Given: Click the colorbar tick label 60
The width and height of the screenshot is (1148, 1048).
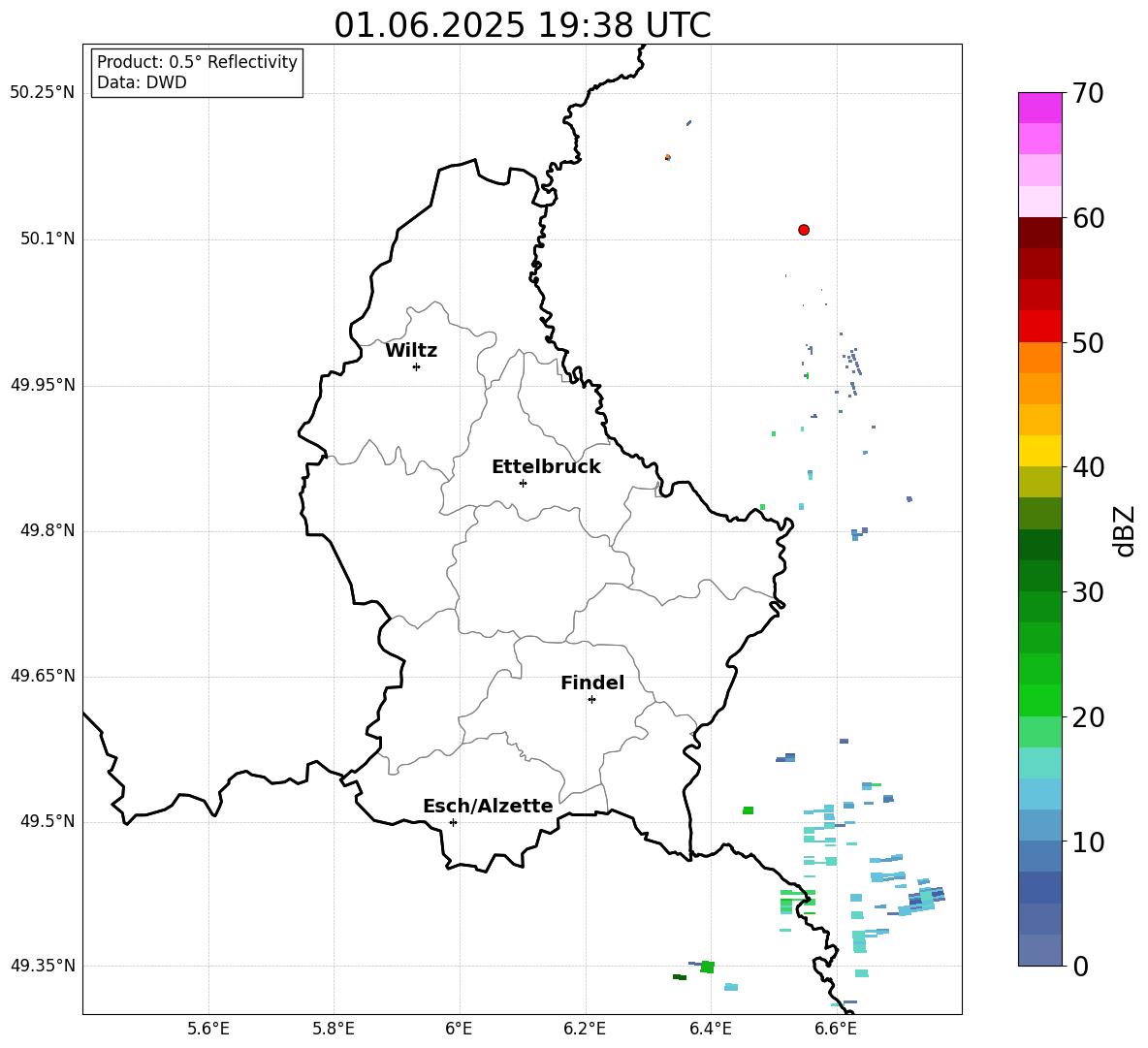Looking at the screenshot, I should (x=1088, y=218).
